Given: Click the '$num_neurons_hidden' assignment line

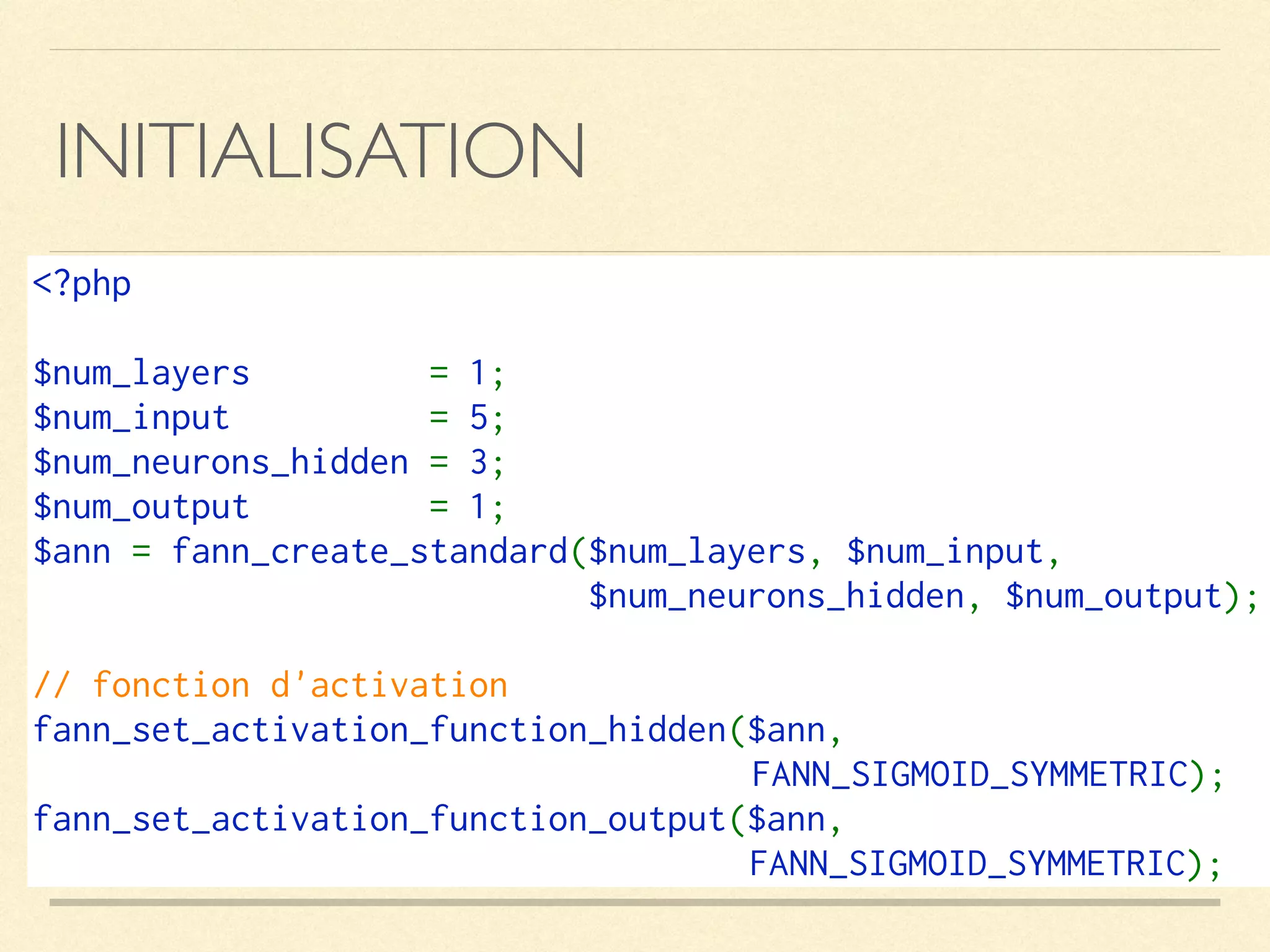Looking at the screenshot, I should click(x=269, y=462).
